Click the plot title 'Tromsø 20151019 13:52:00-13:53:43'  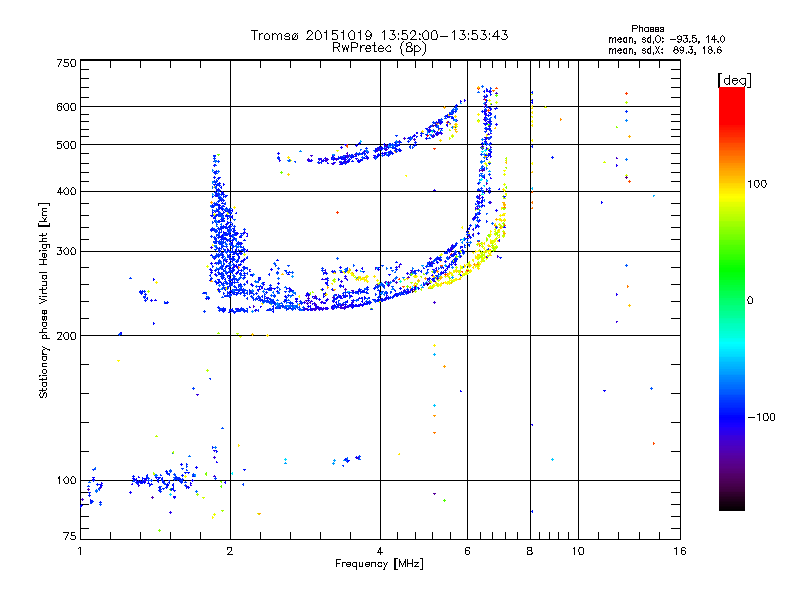click(x=379, y=35)
